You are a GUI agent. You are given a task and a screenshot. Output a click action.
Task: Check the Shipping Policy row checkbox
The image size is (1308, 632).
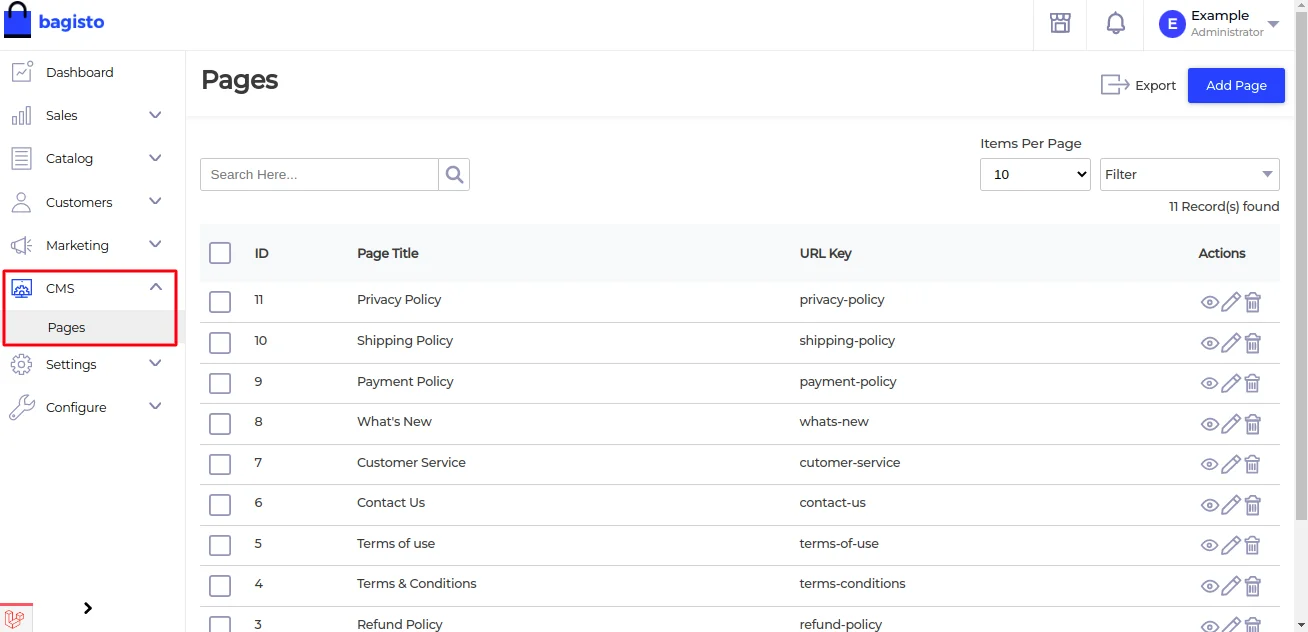[220, 343]
